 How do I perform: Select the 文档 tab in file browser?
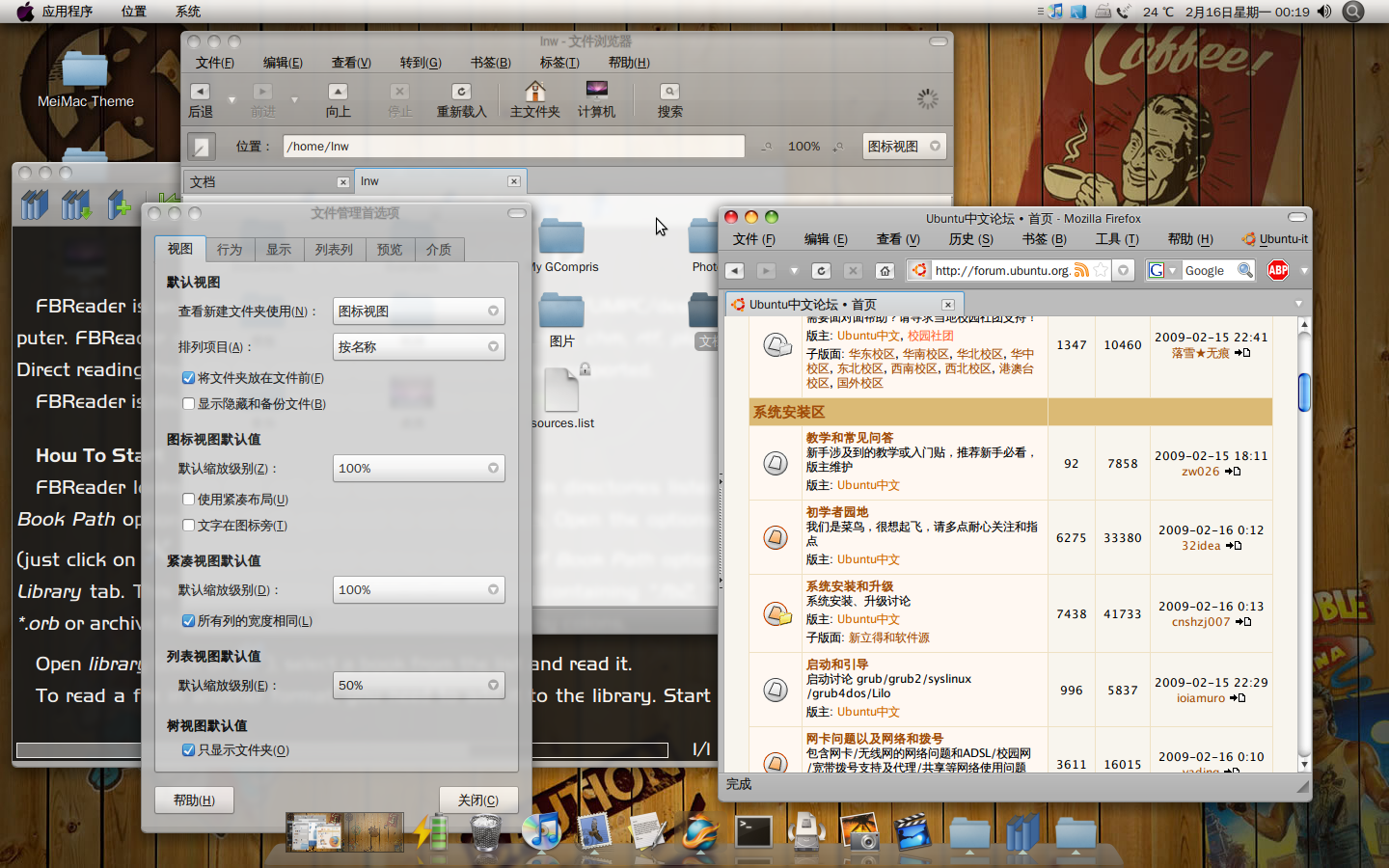coord(267,181)
